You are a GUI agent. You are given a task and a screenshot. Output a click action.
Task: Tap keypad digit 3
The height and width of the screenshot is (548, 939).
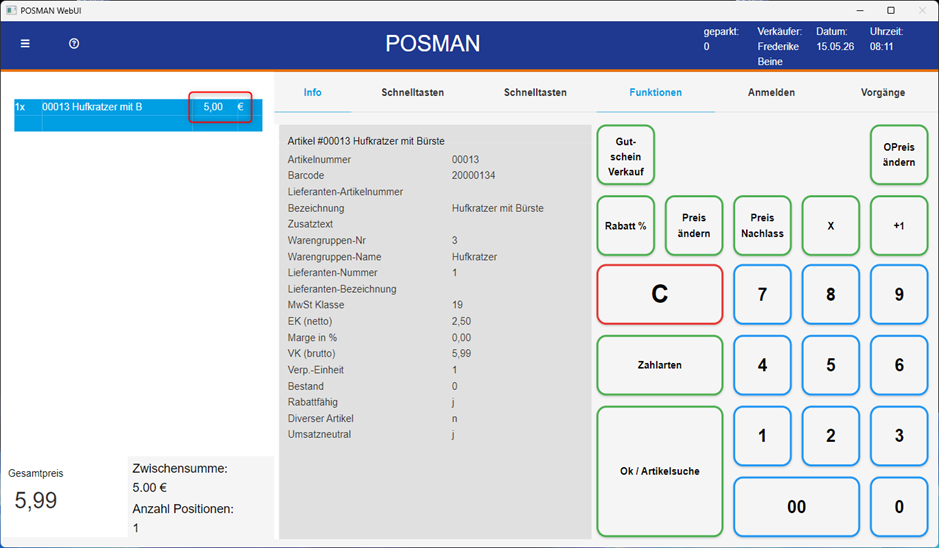pos(899,436)
